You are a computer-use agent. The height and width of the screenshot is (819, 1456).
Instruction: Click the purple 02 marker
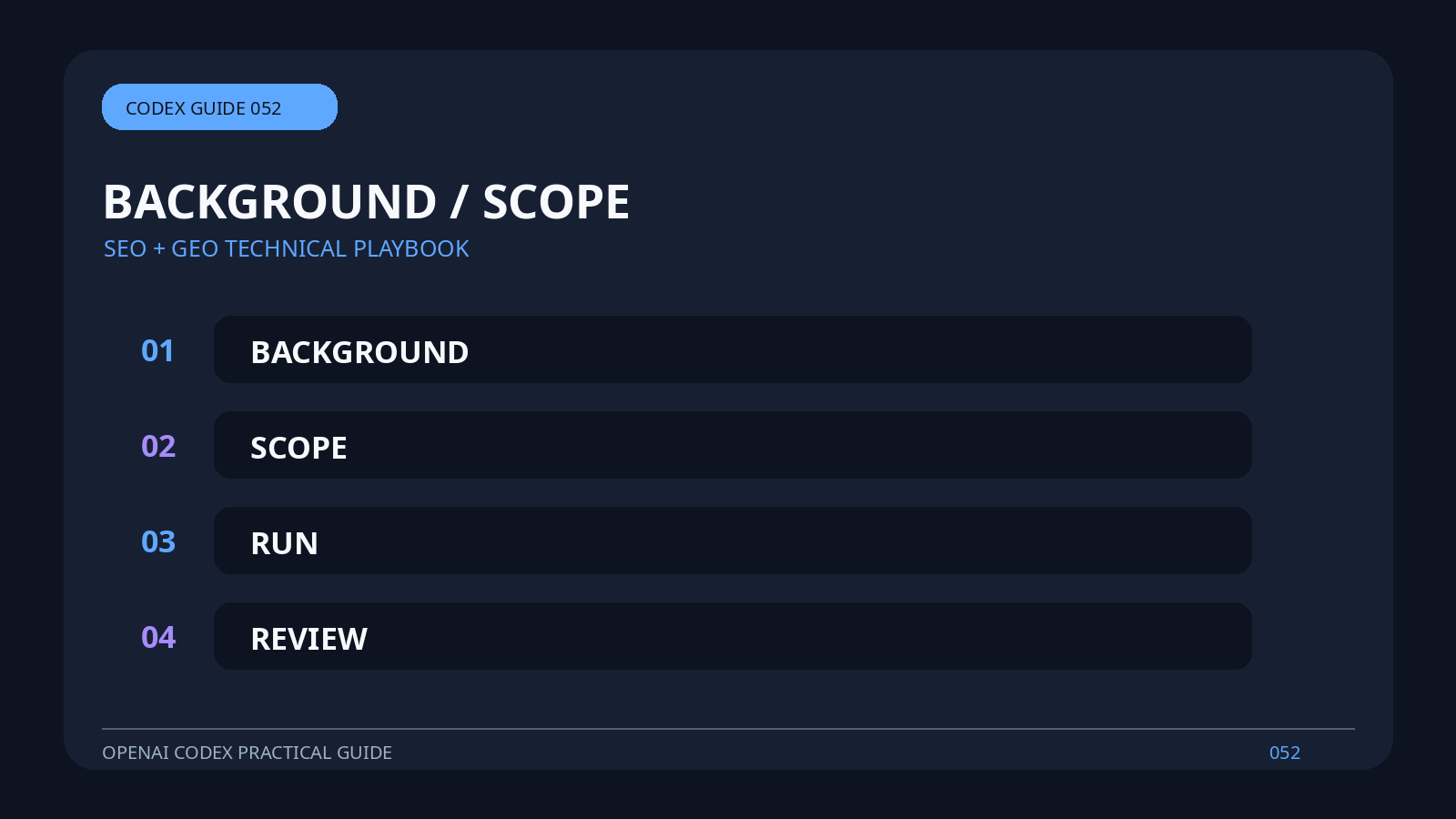(158, 447)
